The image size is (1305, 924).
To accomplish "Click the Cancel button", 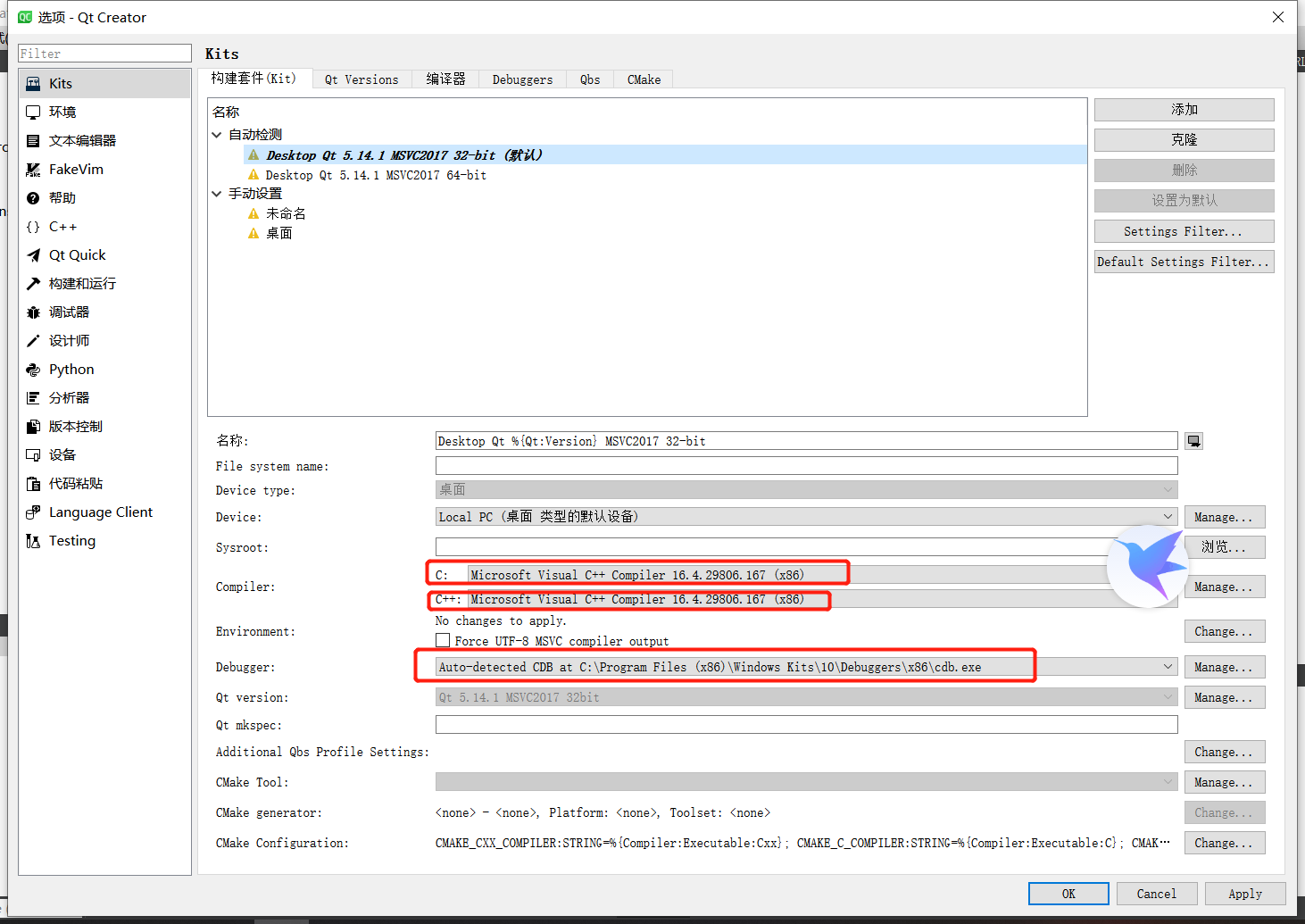I will coord(1157,894).
